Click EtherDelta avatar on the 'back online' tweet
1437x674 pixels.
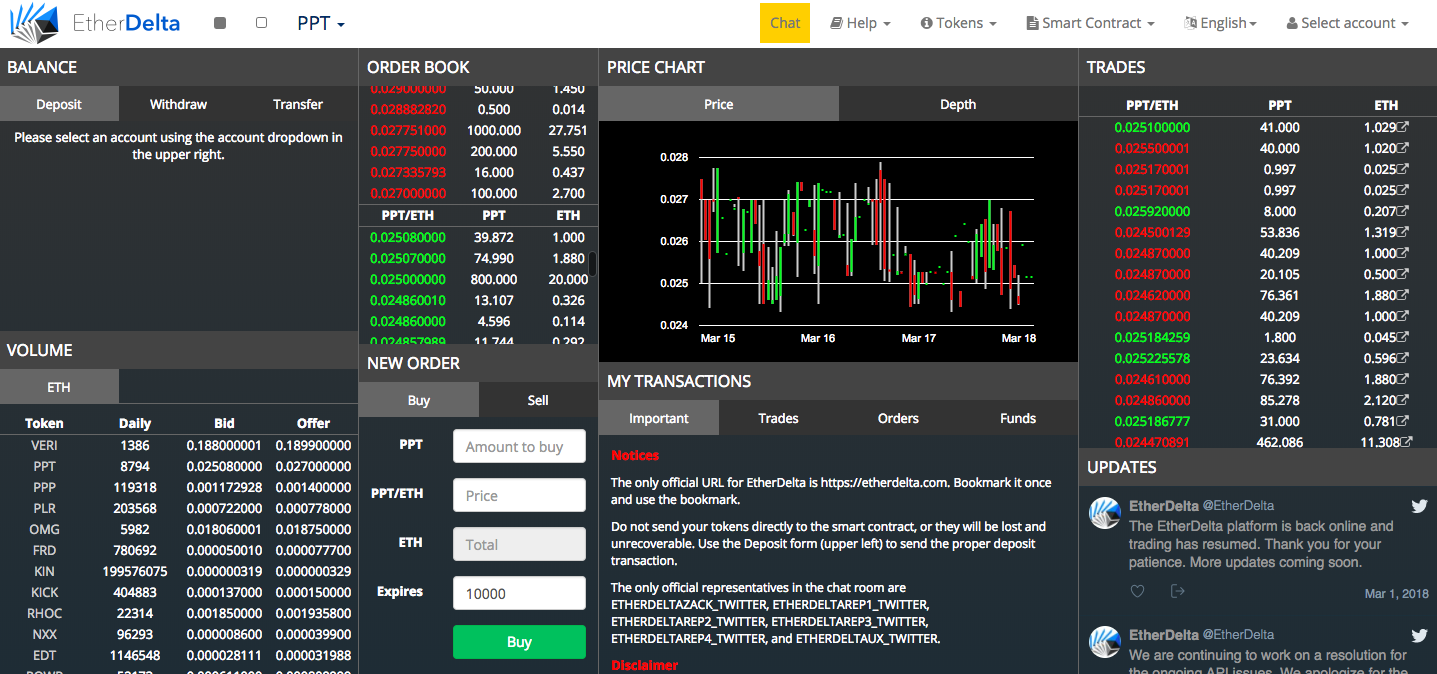1105,513
